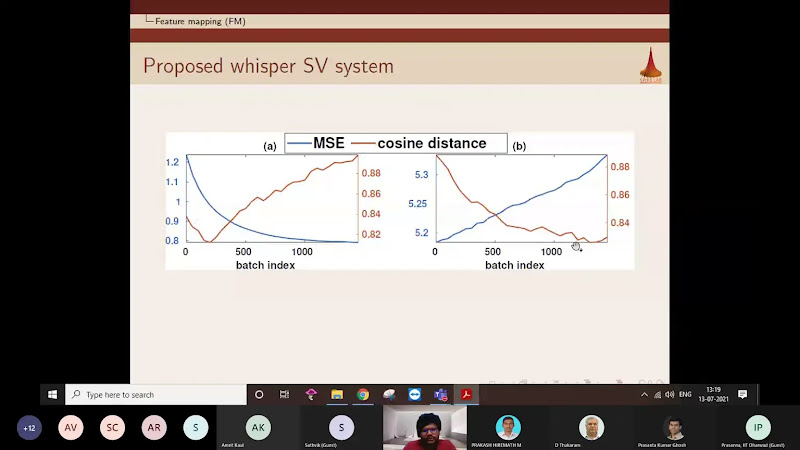Screen dimensions: 800x450
Task: Open the pink umbrella app on taskbar
Action: [311, 394]
